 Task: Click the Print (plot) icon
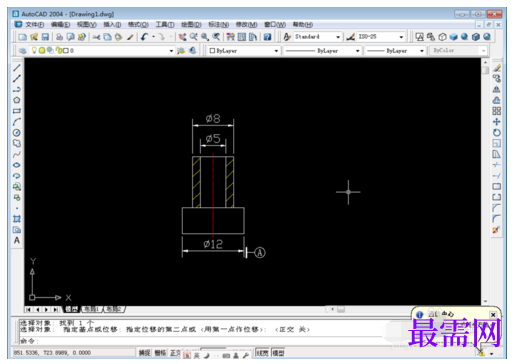pyautogui.click(x=59, y=37)
